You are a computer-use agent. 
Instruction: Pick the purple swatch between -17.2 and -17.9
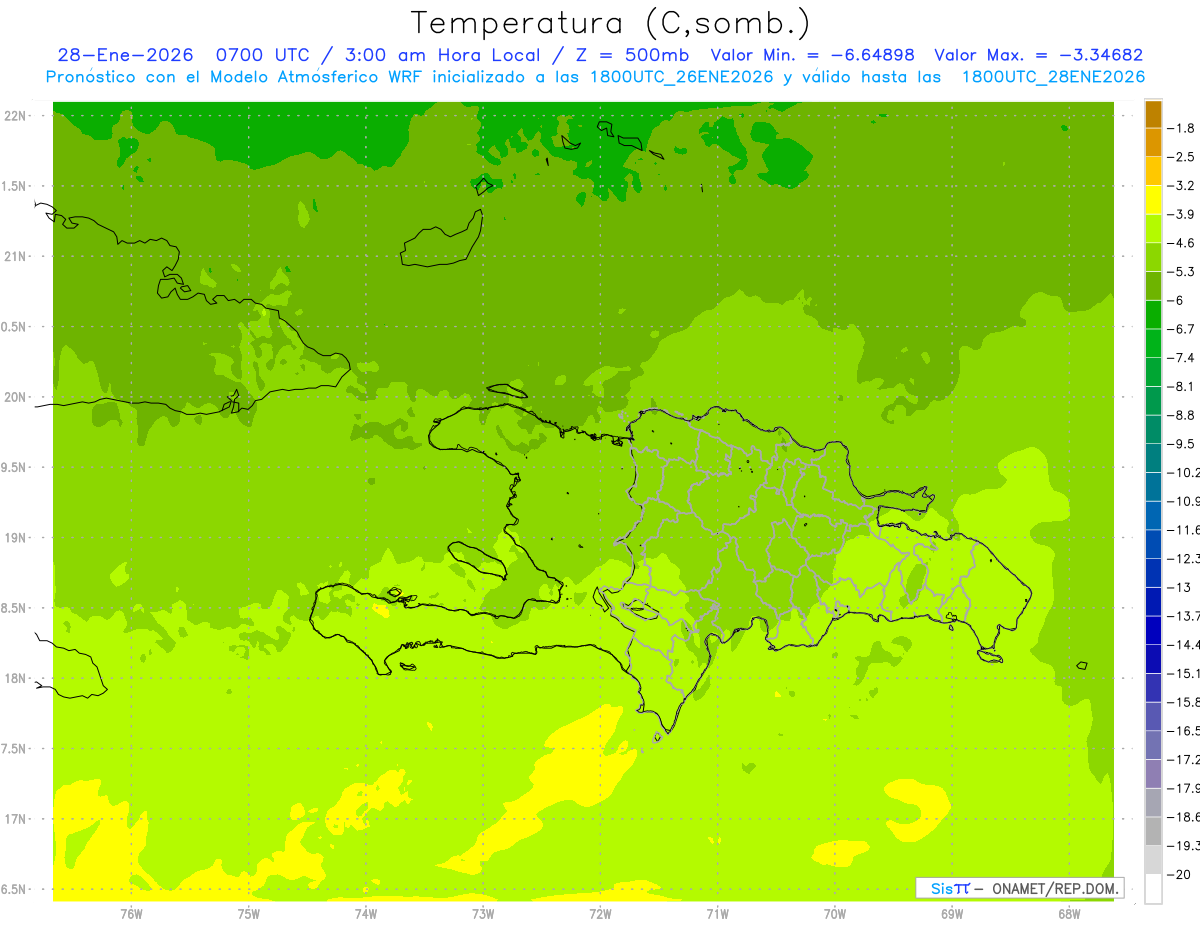(x=1153, y=774)
